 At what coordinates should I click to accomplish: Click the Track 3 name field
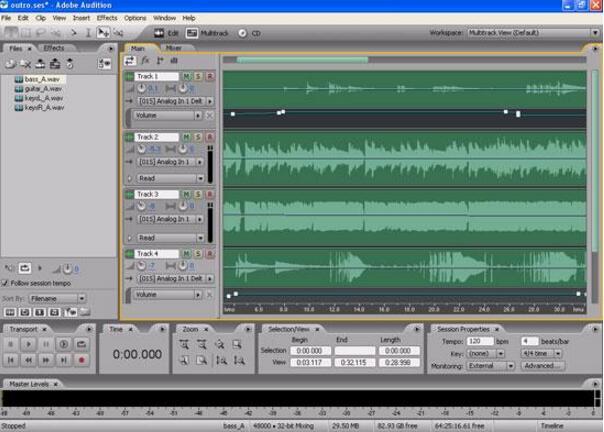(x=156, y=194)
